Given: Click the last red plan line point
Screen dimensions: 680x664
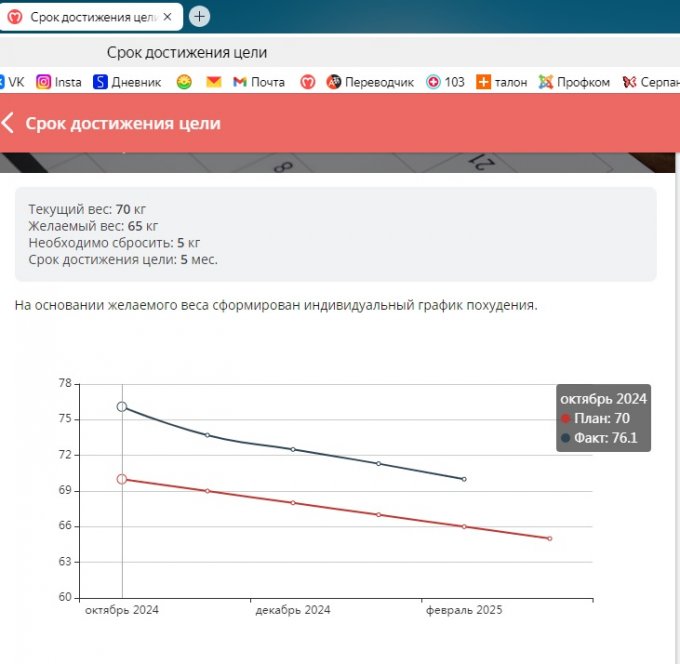Looking at the screenshot, I should (549, 538).
